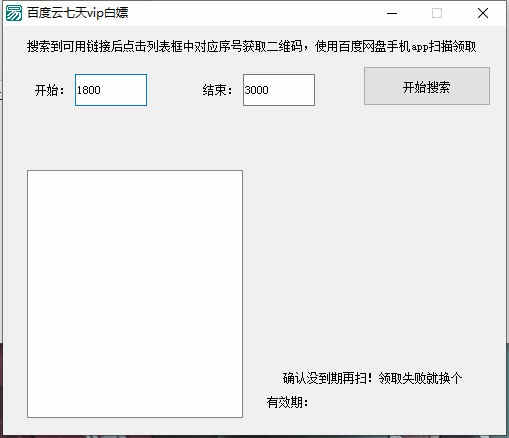The image size is (509, 438).
Task: Click the 结束: label
Action: 217,90
